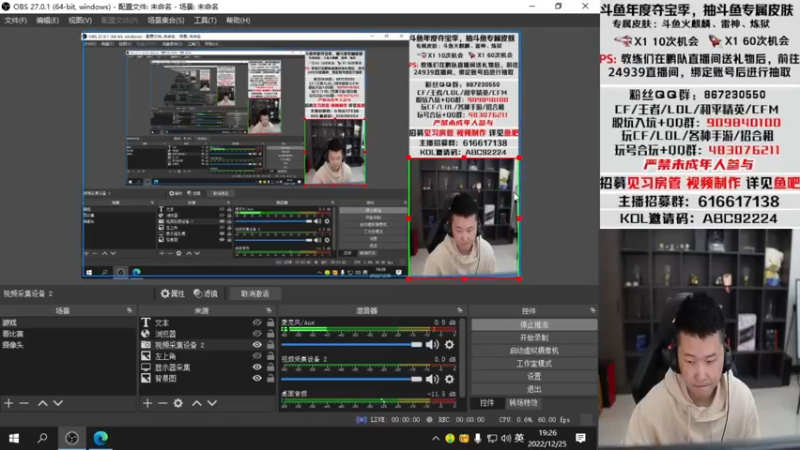Pop out the 场景 dock panel
Image resolution: width=800 pixels, height=450 pixels.
coord(130,310)
